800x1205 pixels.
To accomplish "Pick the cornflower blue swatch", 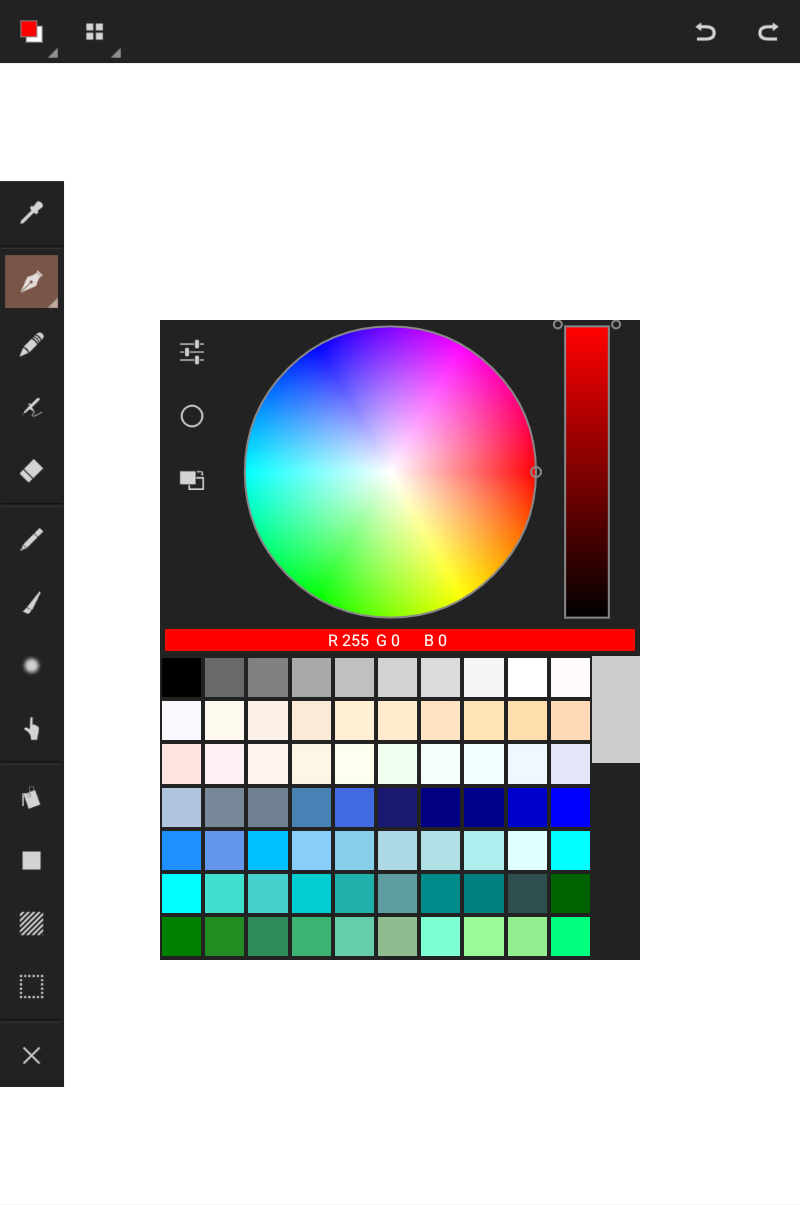I will pos(224,850).
